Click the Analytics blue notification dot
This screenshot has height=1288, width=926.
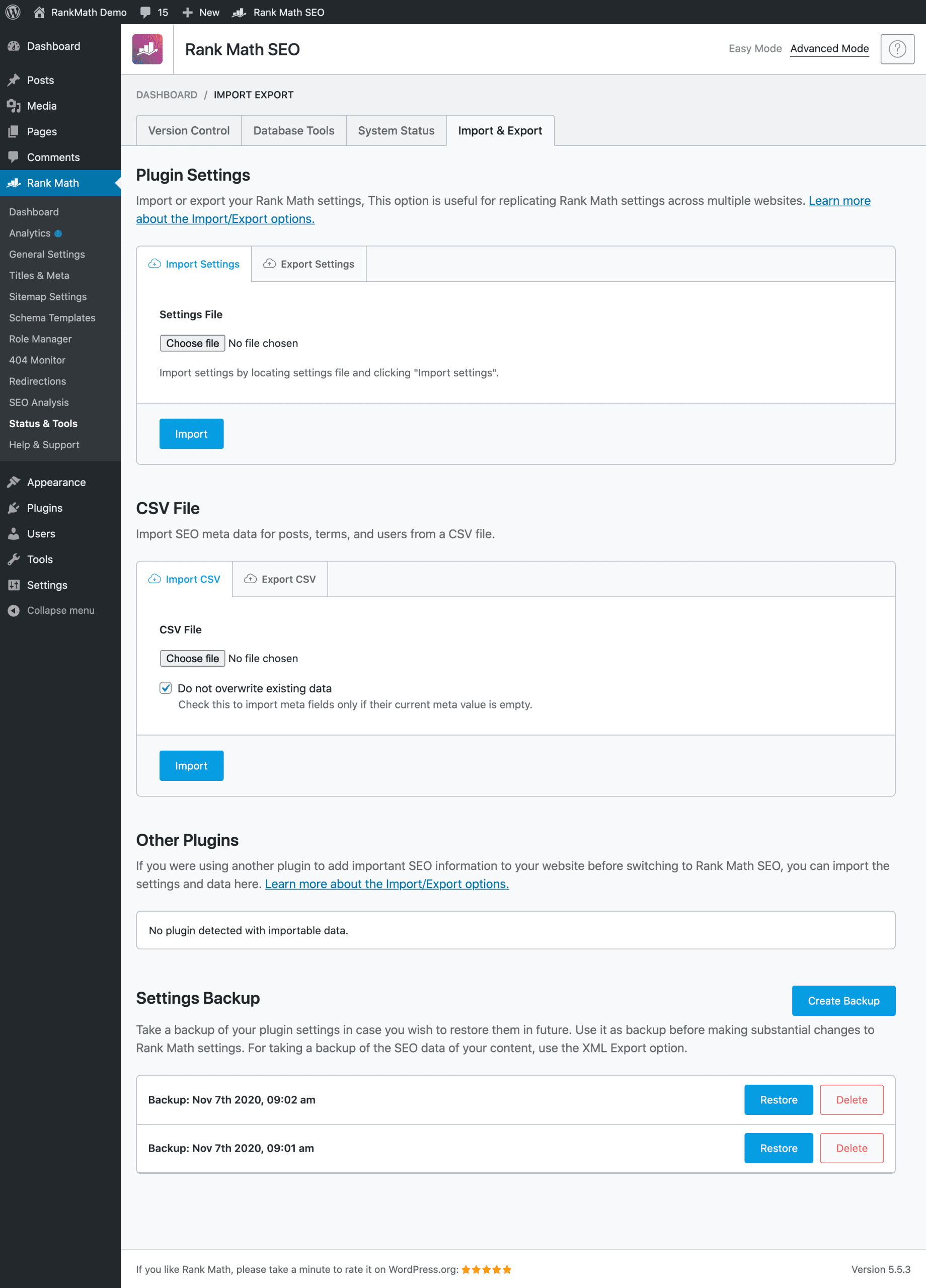coord(58,233)
